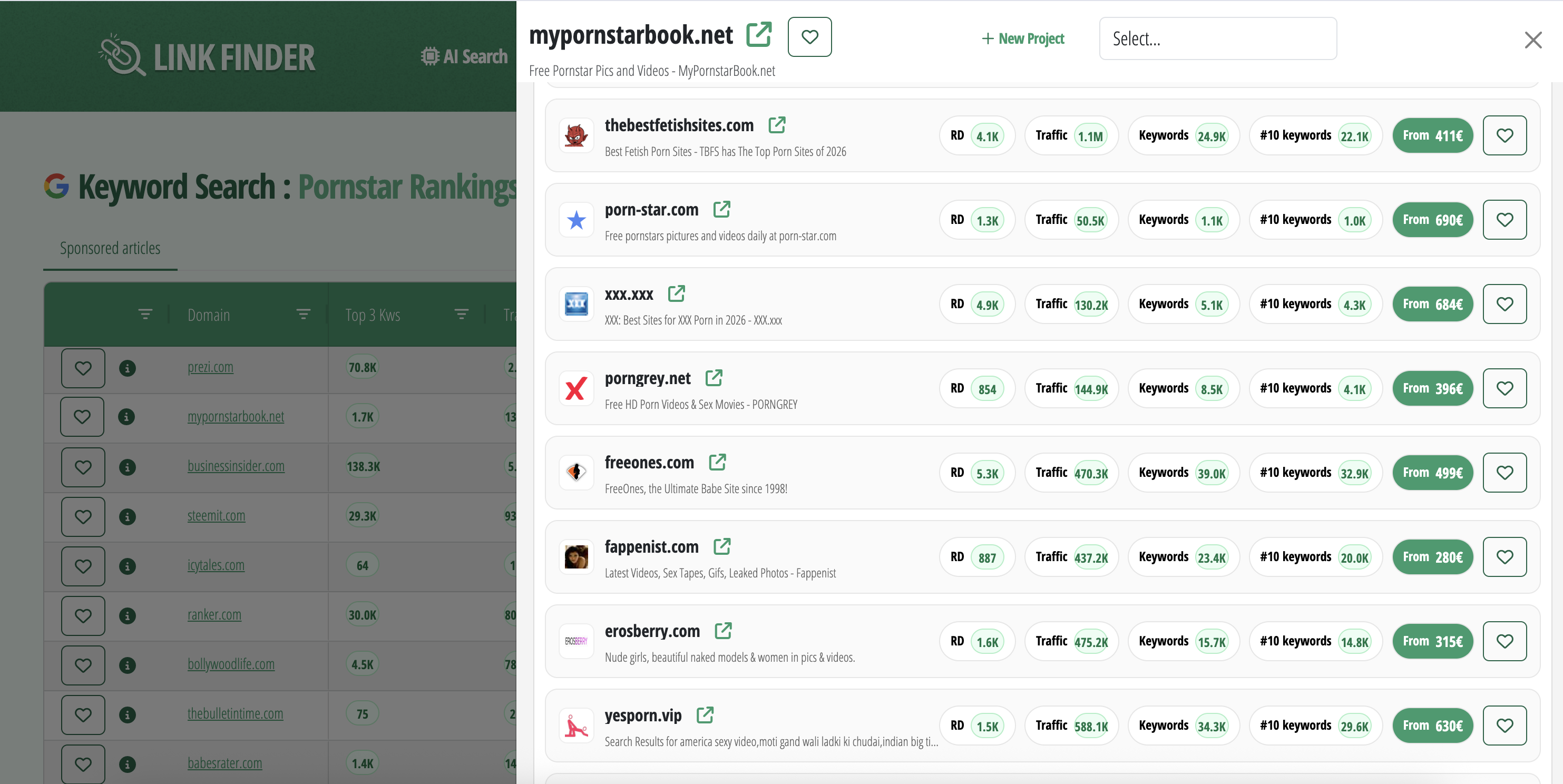Favorite xxx.xxx with the heart button
Screen dimensions: 1563x784
[x=1504, y=304]
